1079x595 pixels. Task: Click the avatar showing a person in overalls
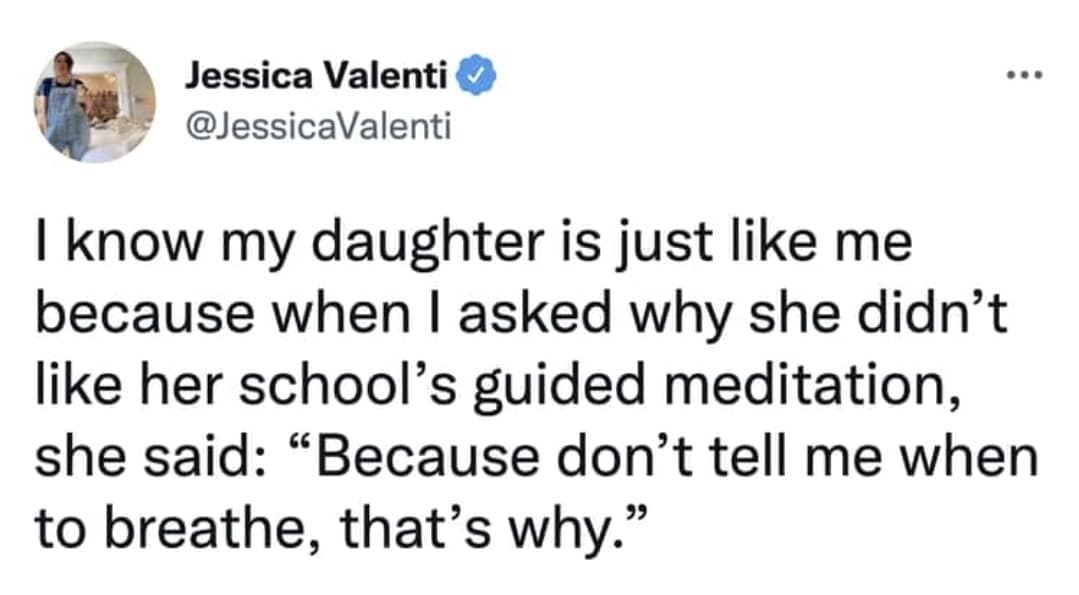pyautogui.click(x=93, y=100)
